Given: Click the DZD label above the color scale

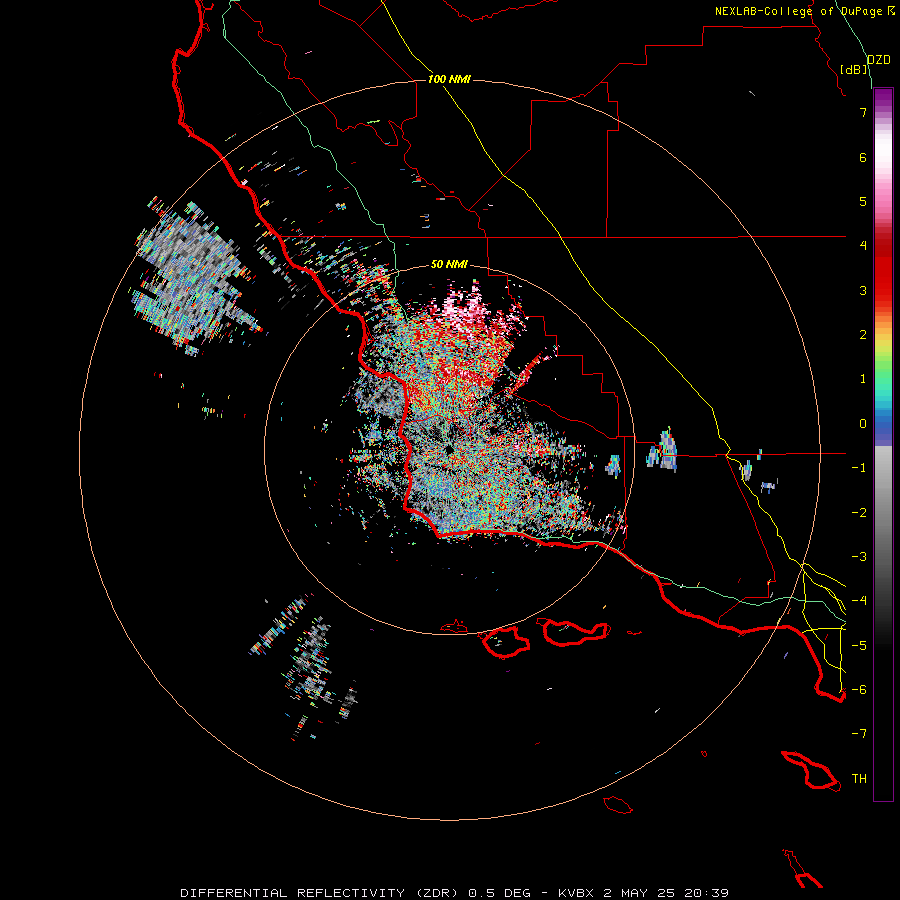Looking at the screenshot, I should [x=879, y=60].
